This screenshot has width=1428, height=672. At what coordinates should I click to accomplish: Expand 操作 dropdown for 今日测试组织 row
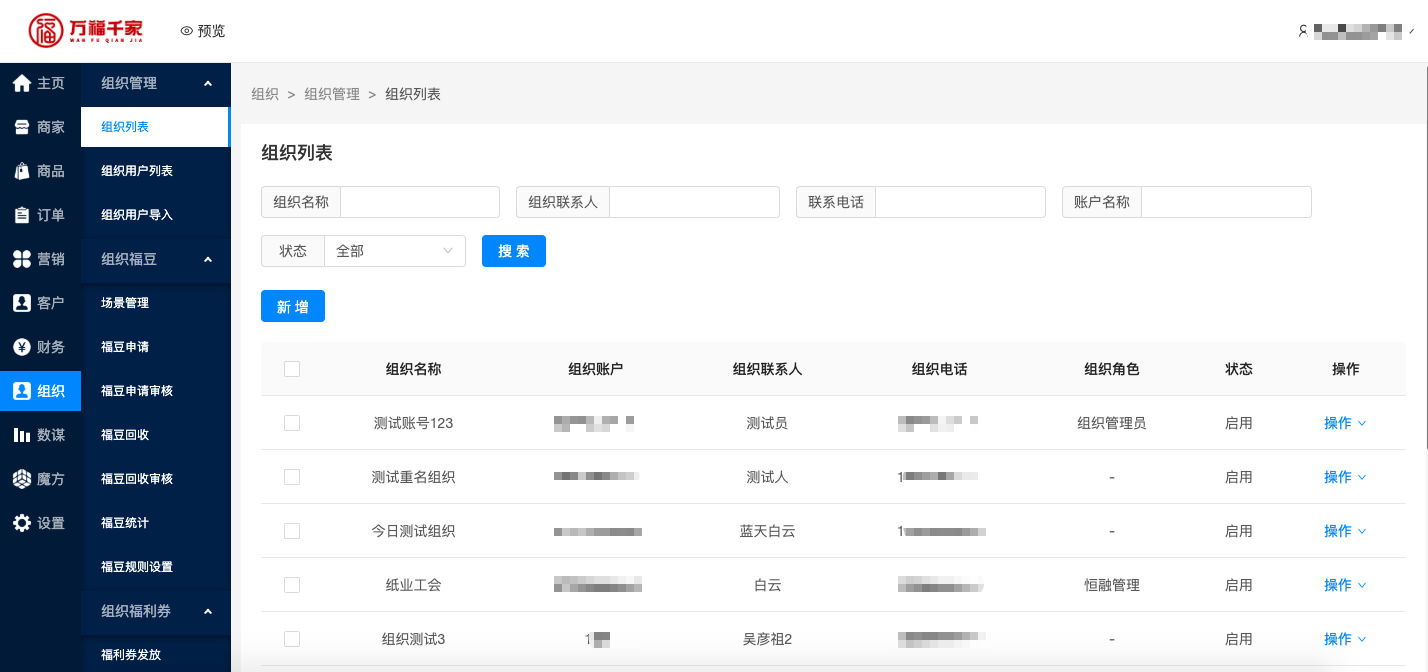coord(1344,531)
